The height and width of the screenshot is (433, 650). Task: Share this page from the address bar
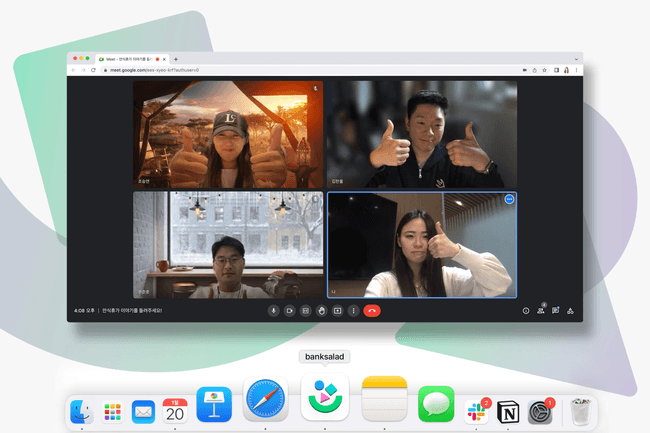click(x=534, y=70)
